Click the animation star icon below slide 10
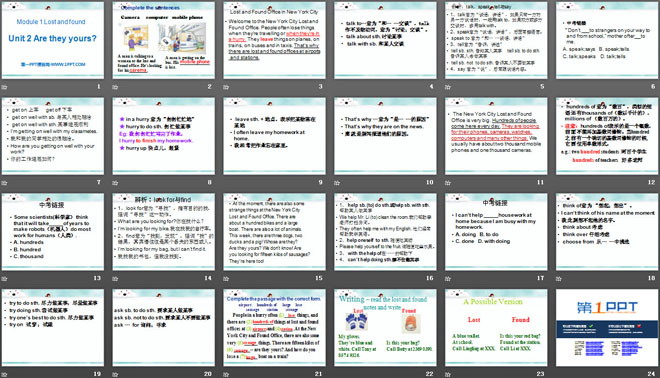This screenshot has width=660, height=378. 337,183
